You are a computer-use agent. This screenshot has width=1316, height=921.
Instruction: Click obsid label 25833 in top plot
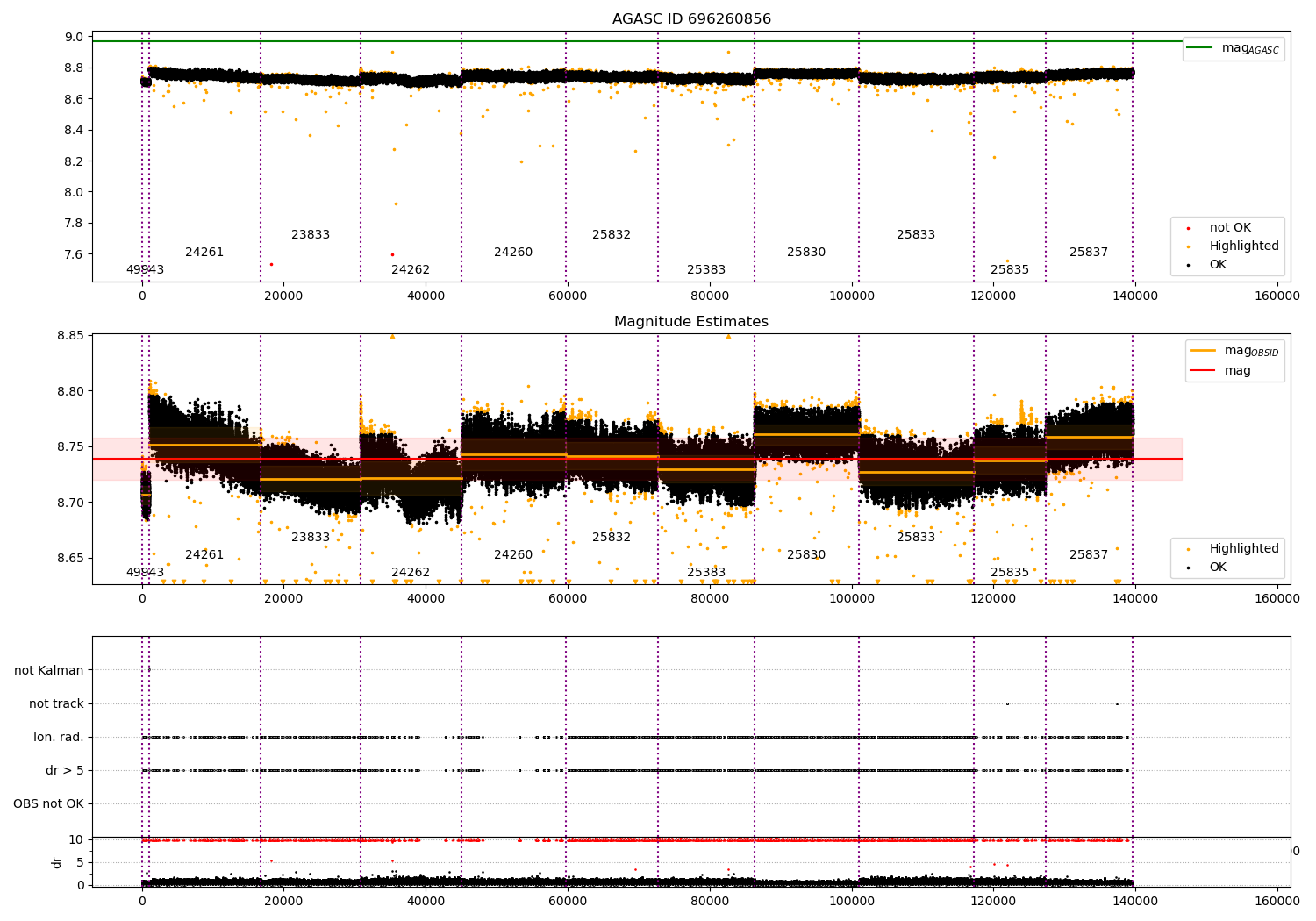[x=916, y=234]
